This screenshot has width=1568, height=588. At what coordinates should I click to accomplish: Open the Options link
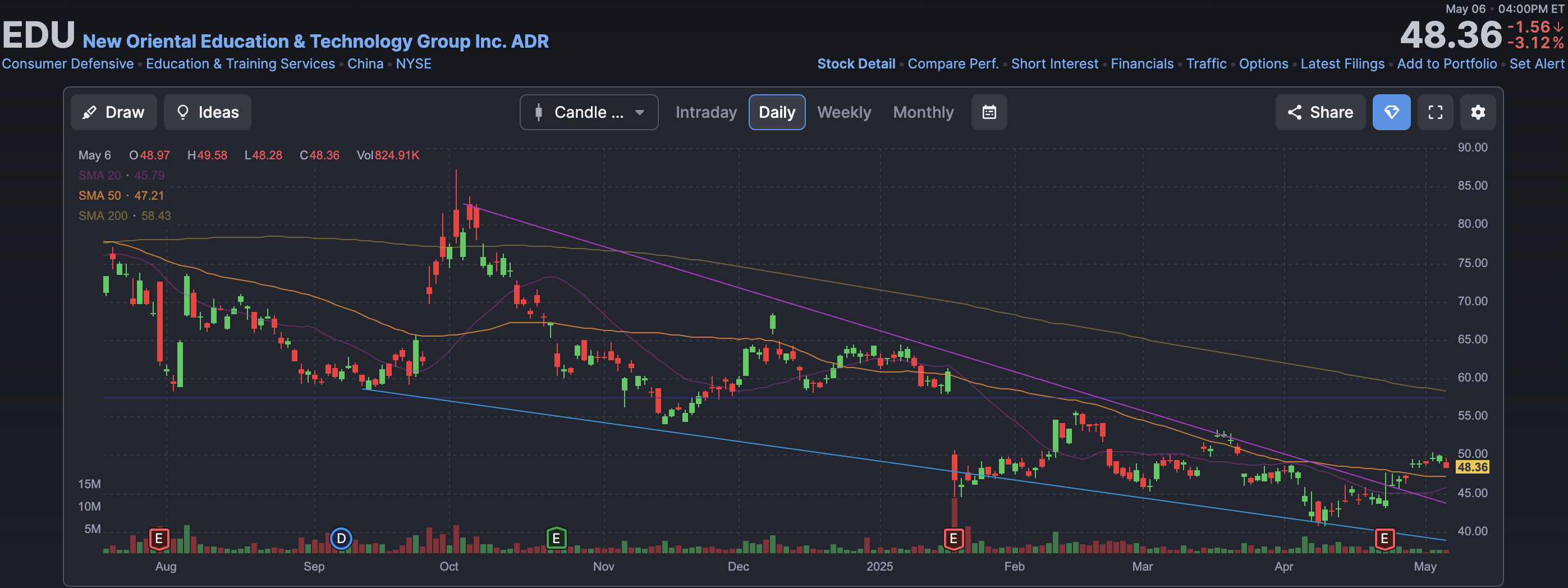(1264, 64)
